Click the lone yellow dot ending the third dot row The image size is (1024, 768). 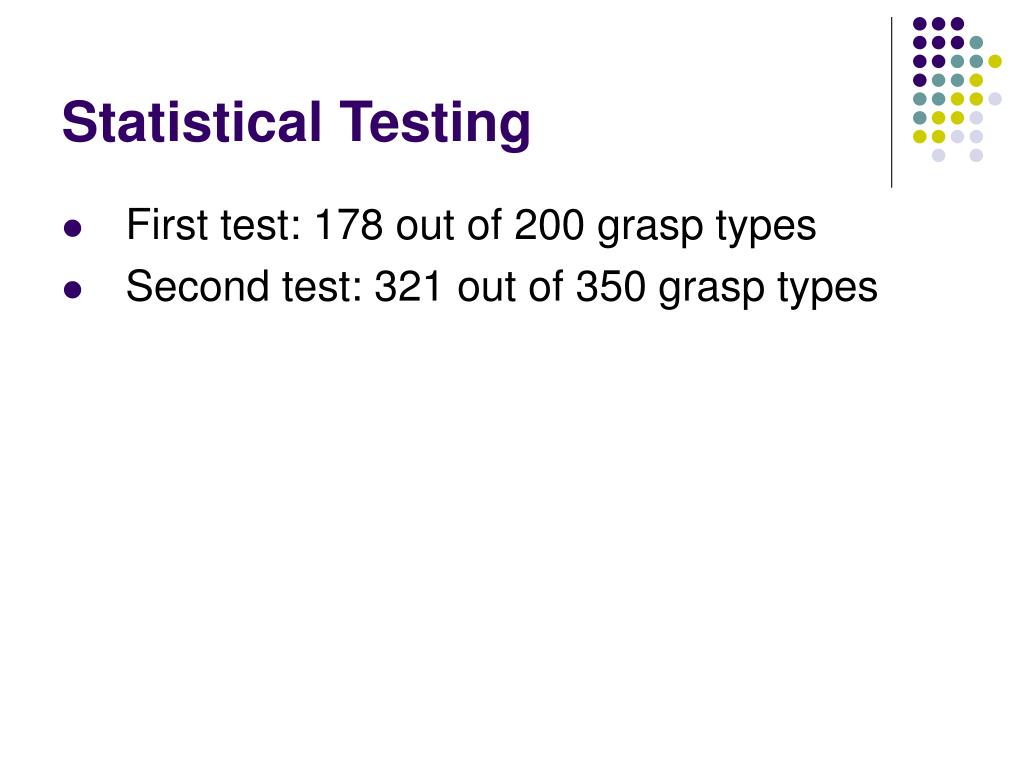[x=995, y=61]
